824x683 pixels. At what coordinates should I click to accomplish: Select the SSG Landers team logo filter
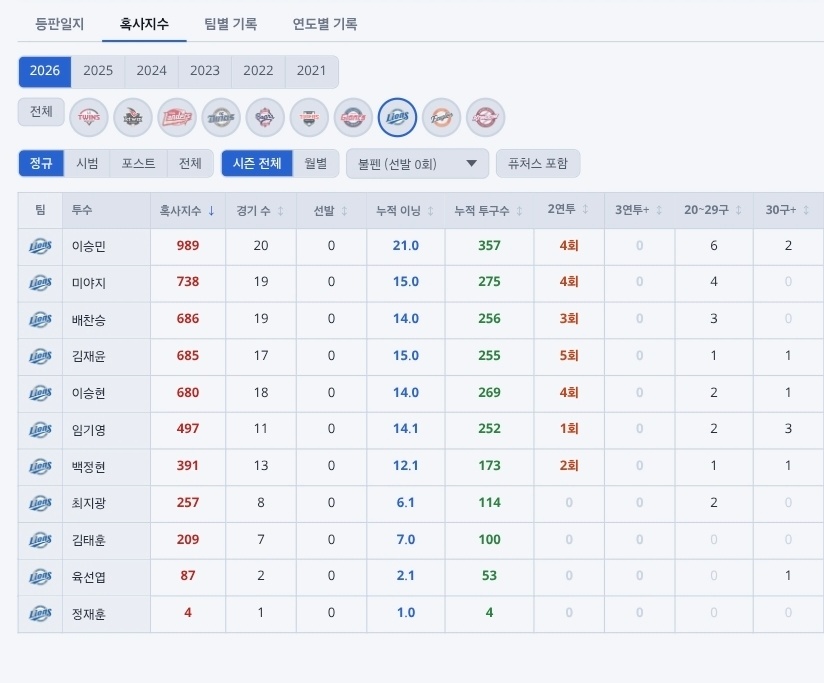[177, 117]
